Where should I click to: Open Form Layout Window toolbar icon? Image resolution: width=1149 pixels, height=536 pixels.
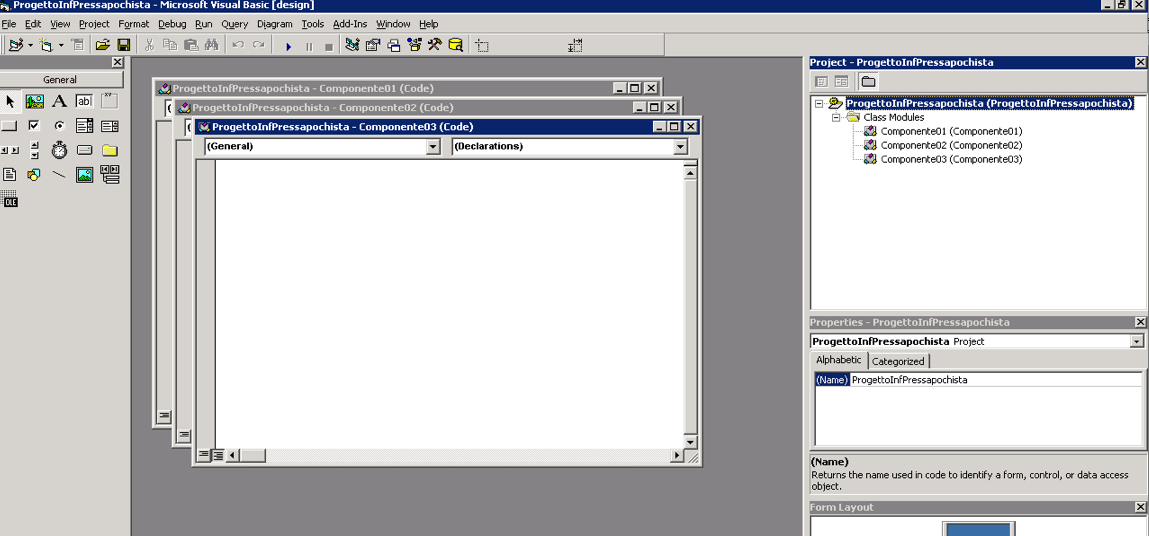tap(394, 45)
